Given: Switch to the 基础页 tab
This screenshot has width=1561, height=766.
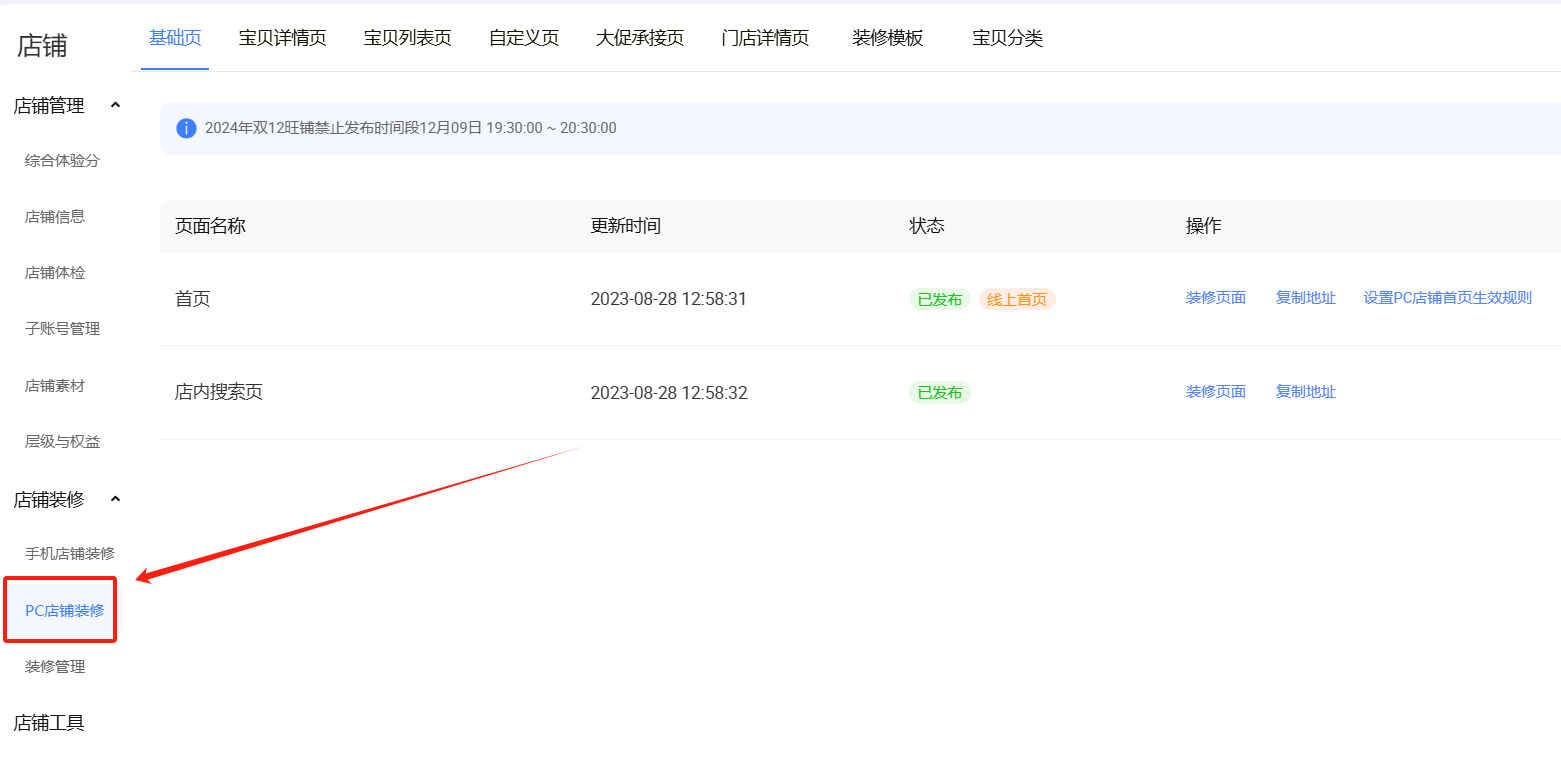Looking at the screenshot, I should click(x=175, y=38).
